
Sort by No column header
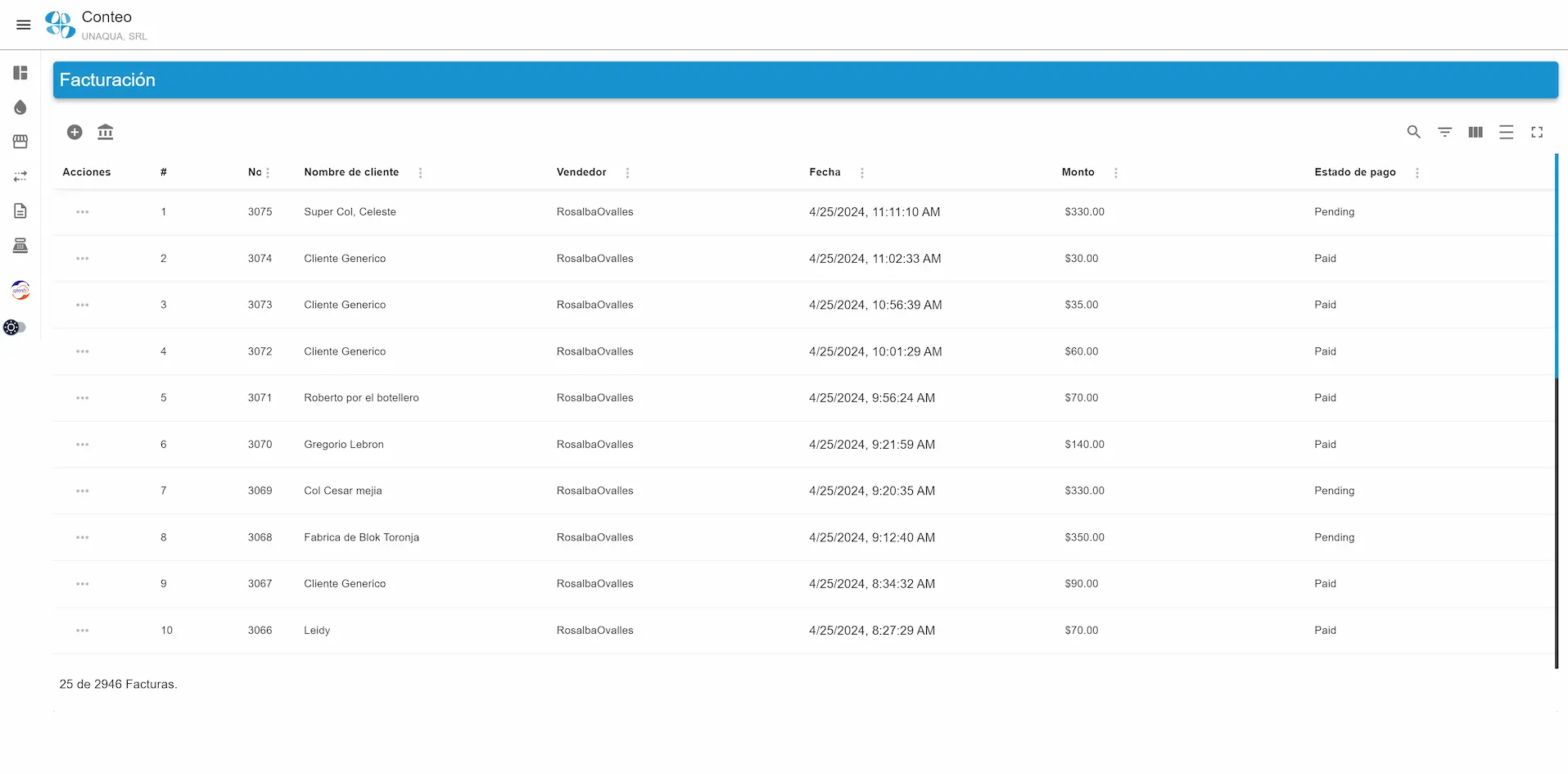click(255, 172)
